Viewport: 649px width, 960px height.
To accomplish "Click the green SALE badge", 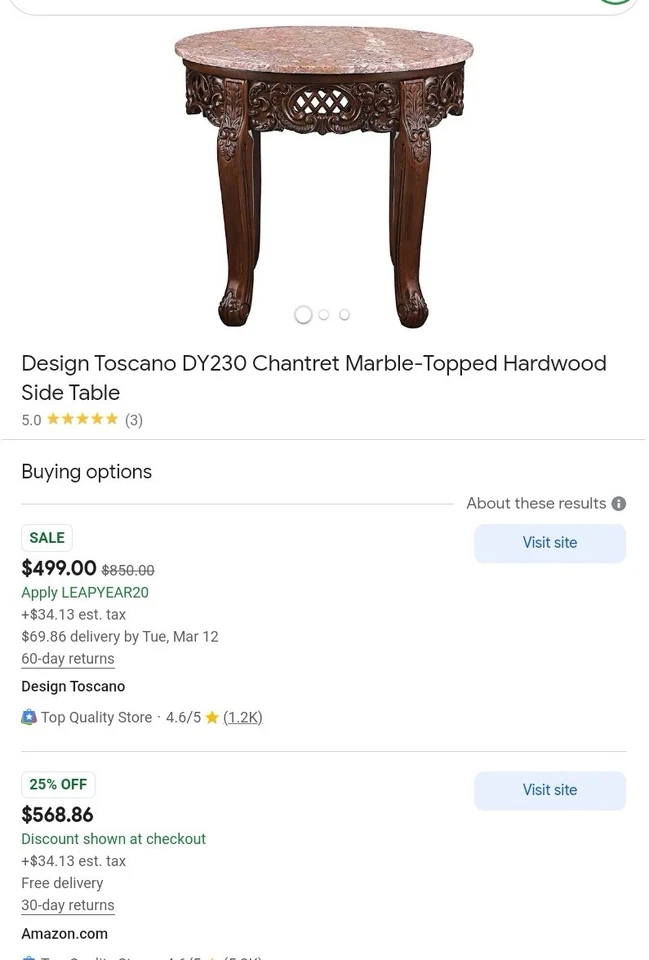I will [46, 537].
